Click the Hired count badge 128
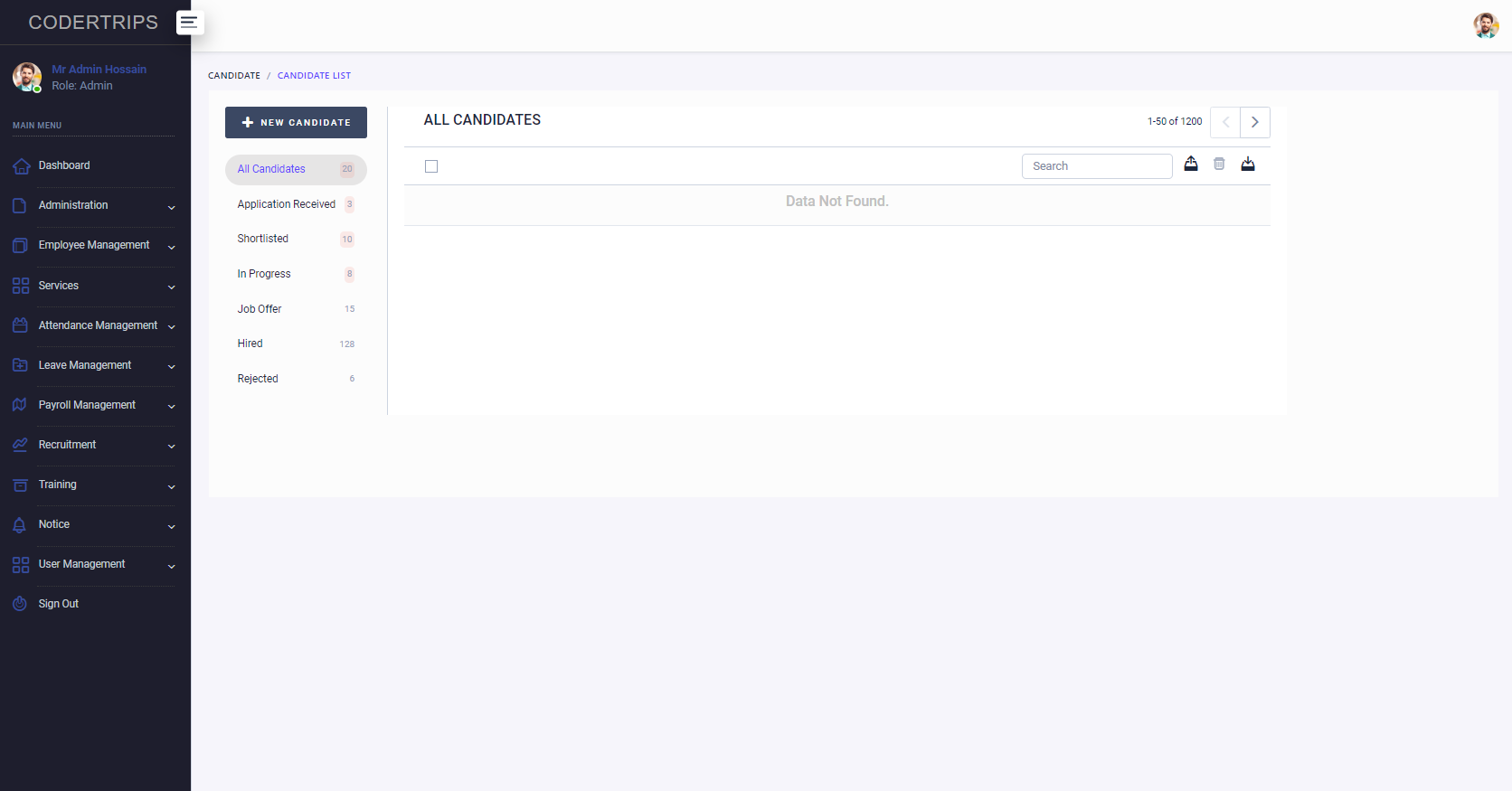Screen dimensions: 1512x791 347,344
